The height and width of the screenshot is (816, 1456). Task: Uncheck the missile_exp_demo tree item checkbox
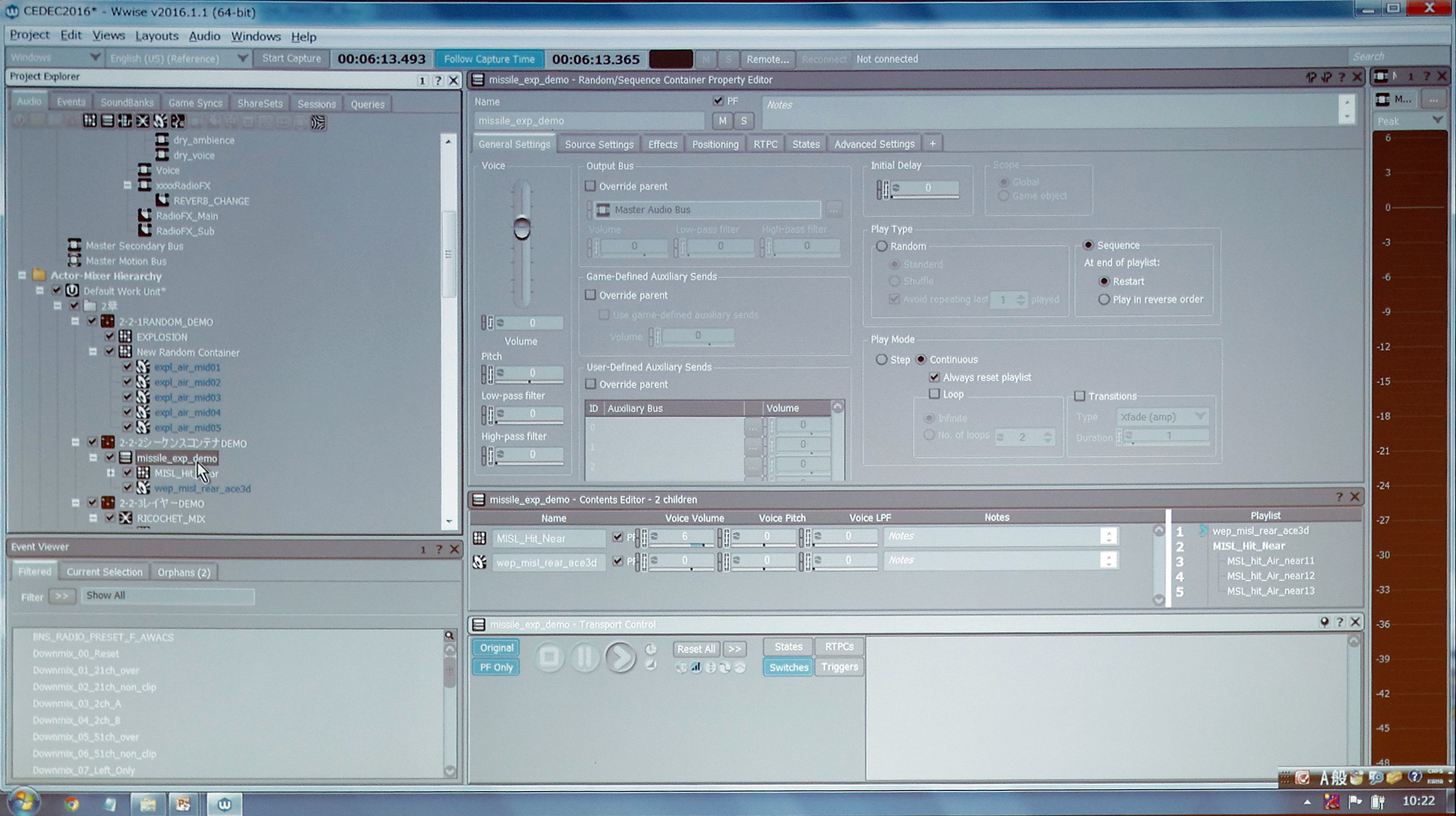[109, 457]
